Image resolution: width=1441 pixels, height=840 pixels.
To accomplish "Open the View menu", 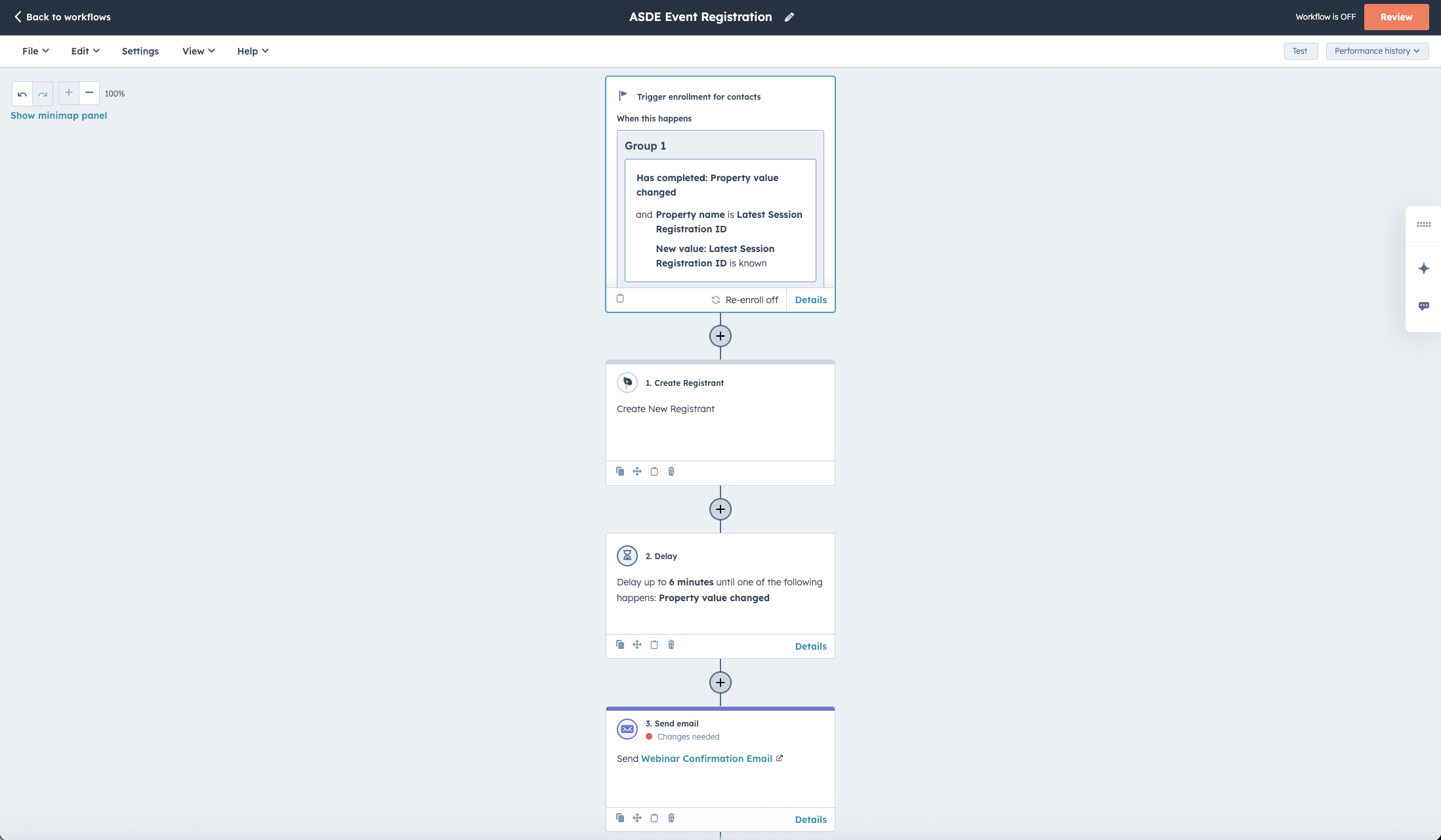I will point(199,51).
